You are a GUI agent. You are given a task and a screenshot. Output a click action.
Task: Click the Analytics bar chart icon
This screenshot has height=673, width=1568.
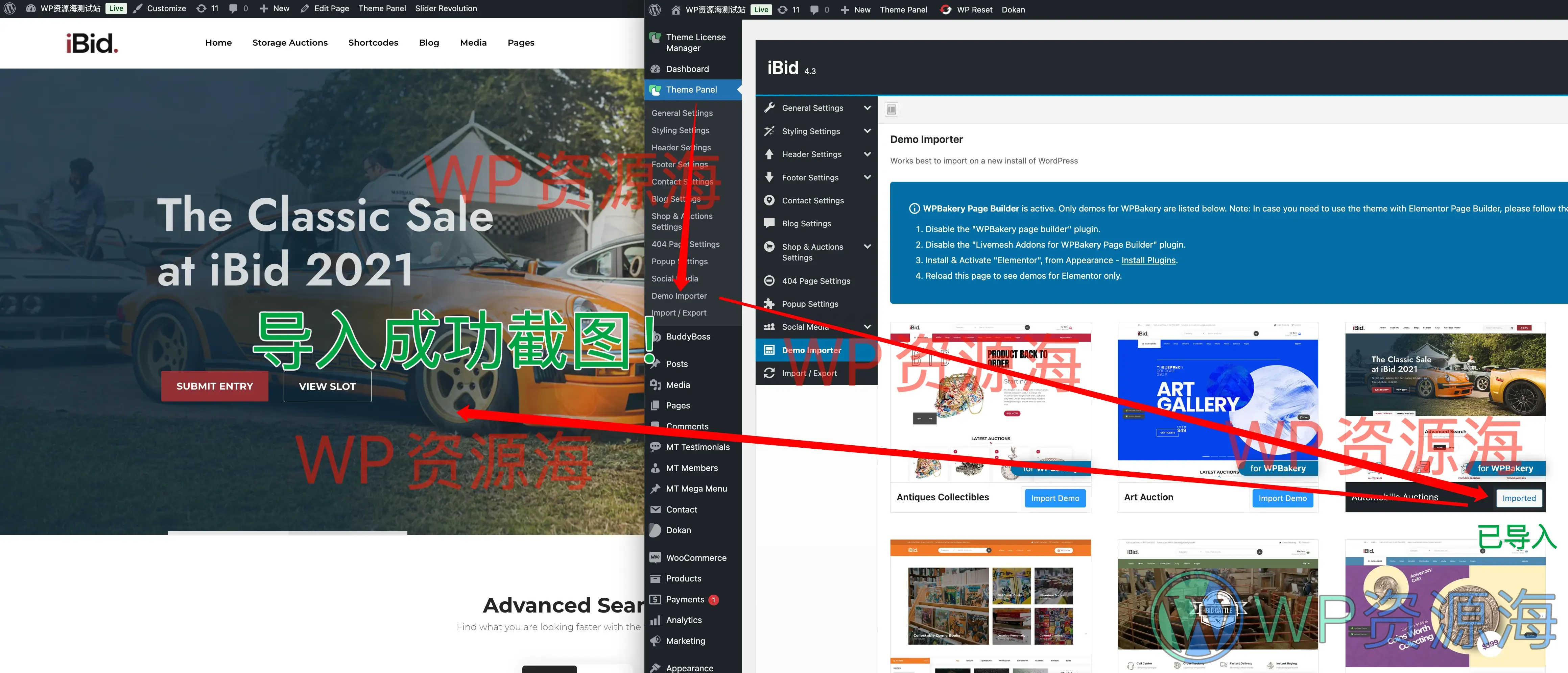point(656,620)
